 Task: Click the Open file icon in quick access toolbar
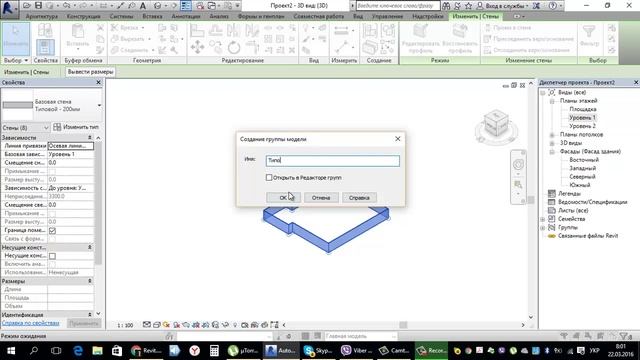tap(27, 6)
